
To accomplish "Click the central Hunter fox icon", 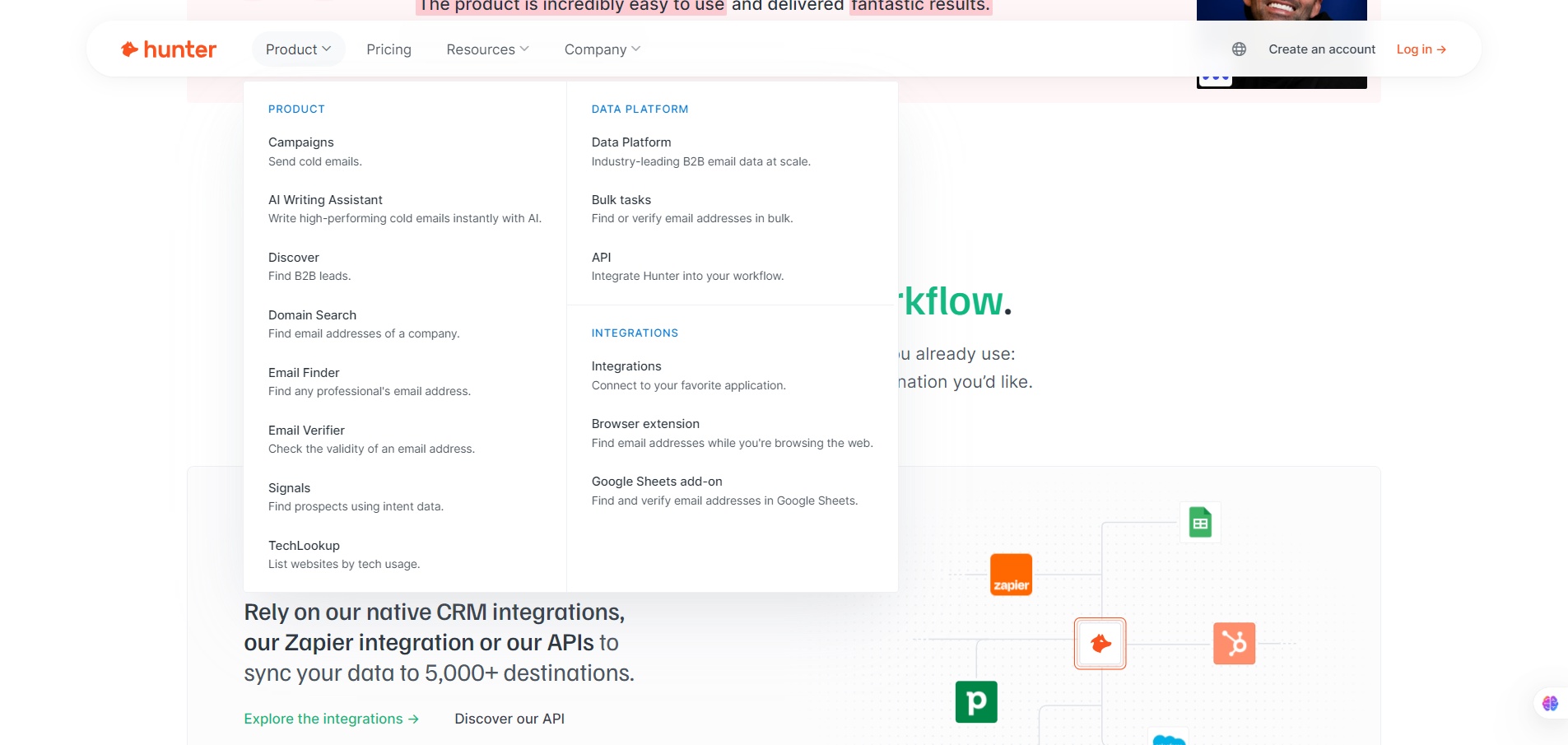I will click(1100, 643).
